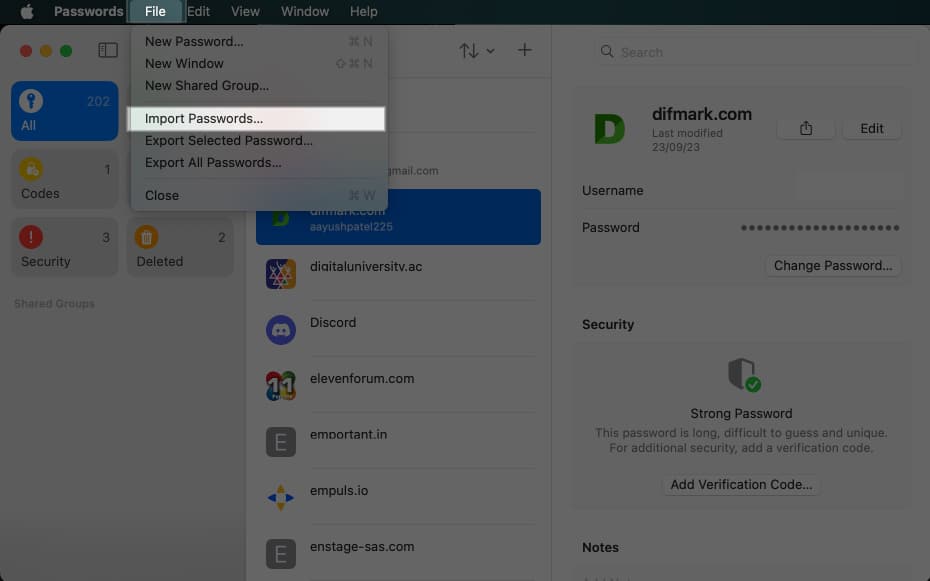This screenshot has height=581, width=930.
Task: Select the highlighted aayushpatel225 entry
Action: (x=399, y=217)
